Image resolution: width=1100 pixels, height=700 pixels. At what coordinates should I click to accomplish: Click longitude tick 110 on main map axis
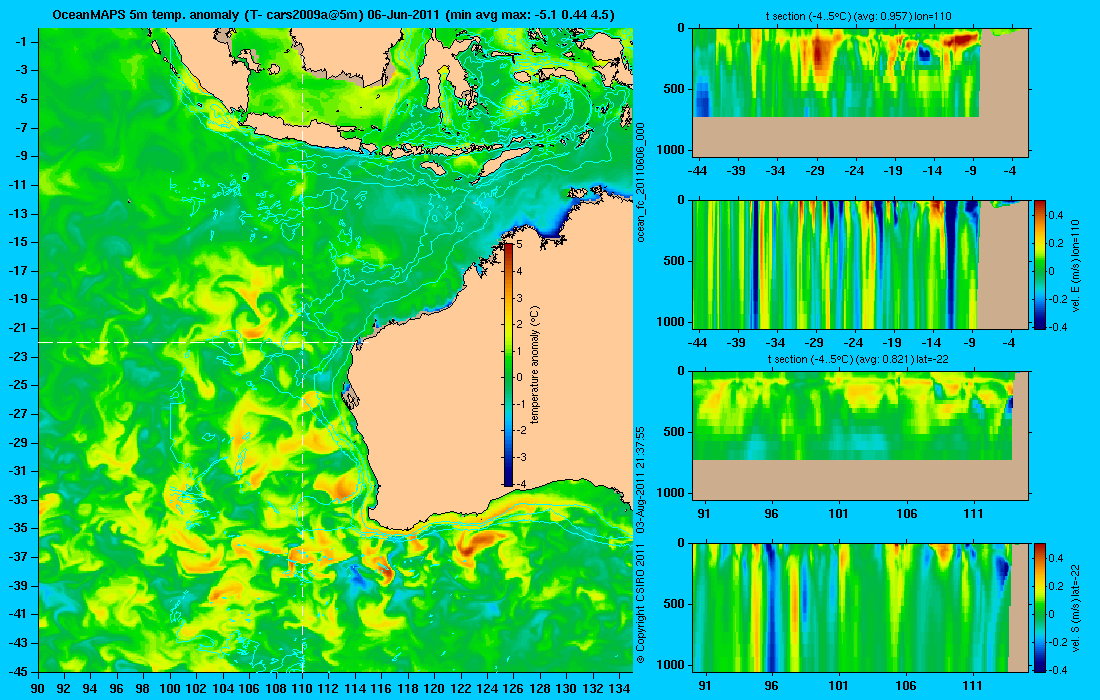[x=302, y=688]
